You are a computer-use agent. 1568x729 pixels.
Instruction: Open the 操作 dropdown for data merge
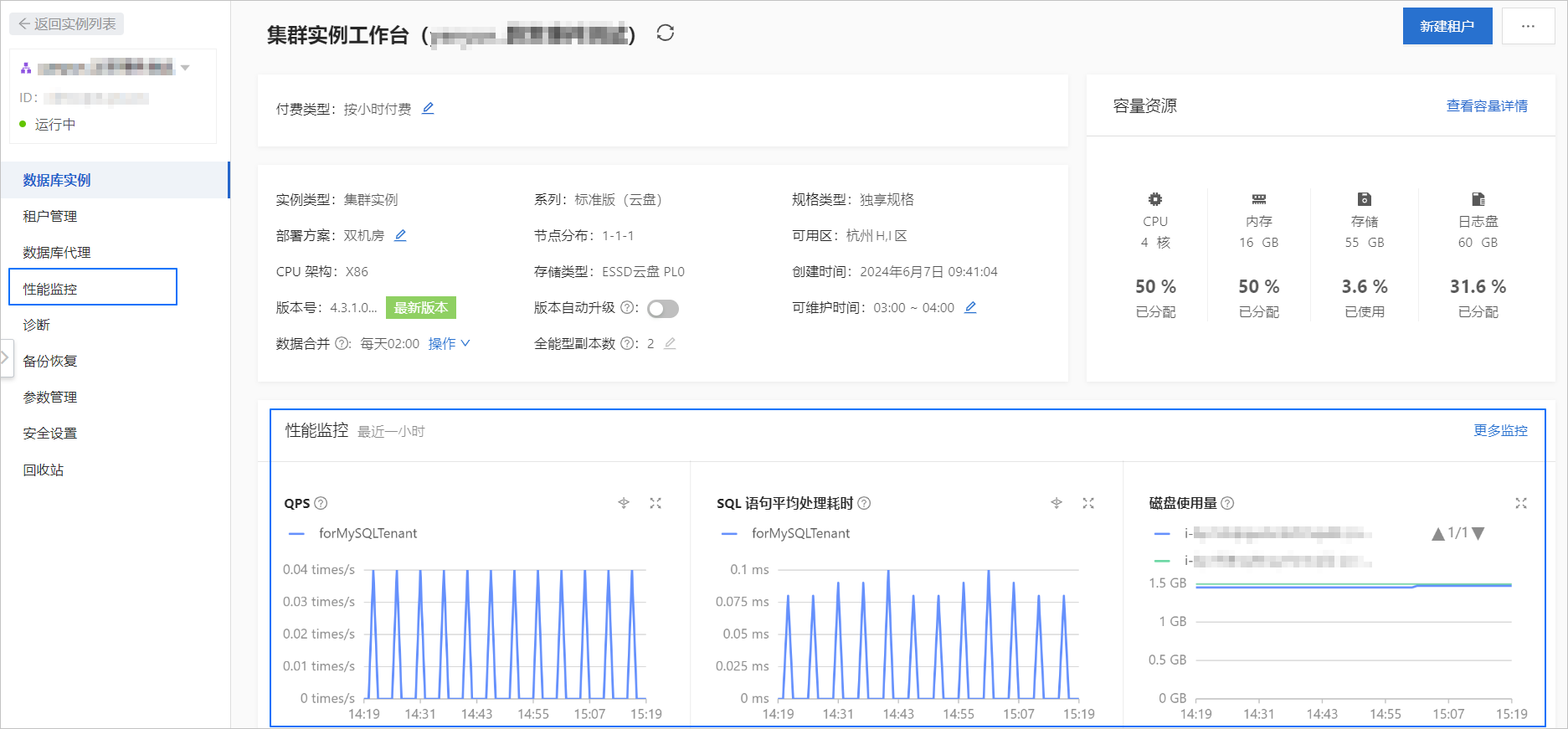click(x=450, y=343)
